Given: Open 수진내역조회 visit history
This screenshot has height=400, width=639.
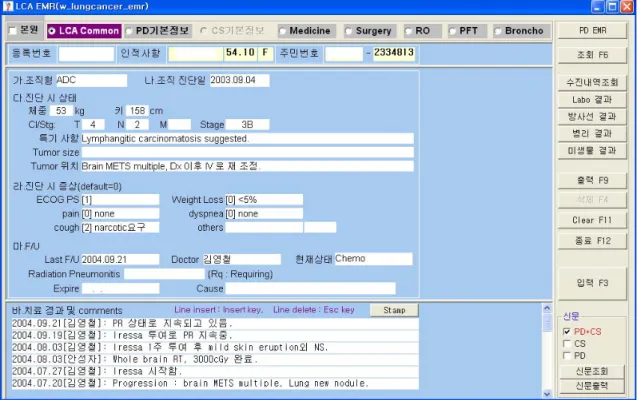Looking at the screenshot, I should point(592,82).
